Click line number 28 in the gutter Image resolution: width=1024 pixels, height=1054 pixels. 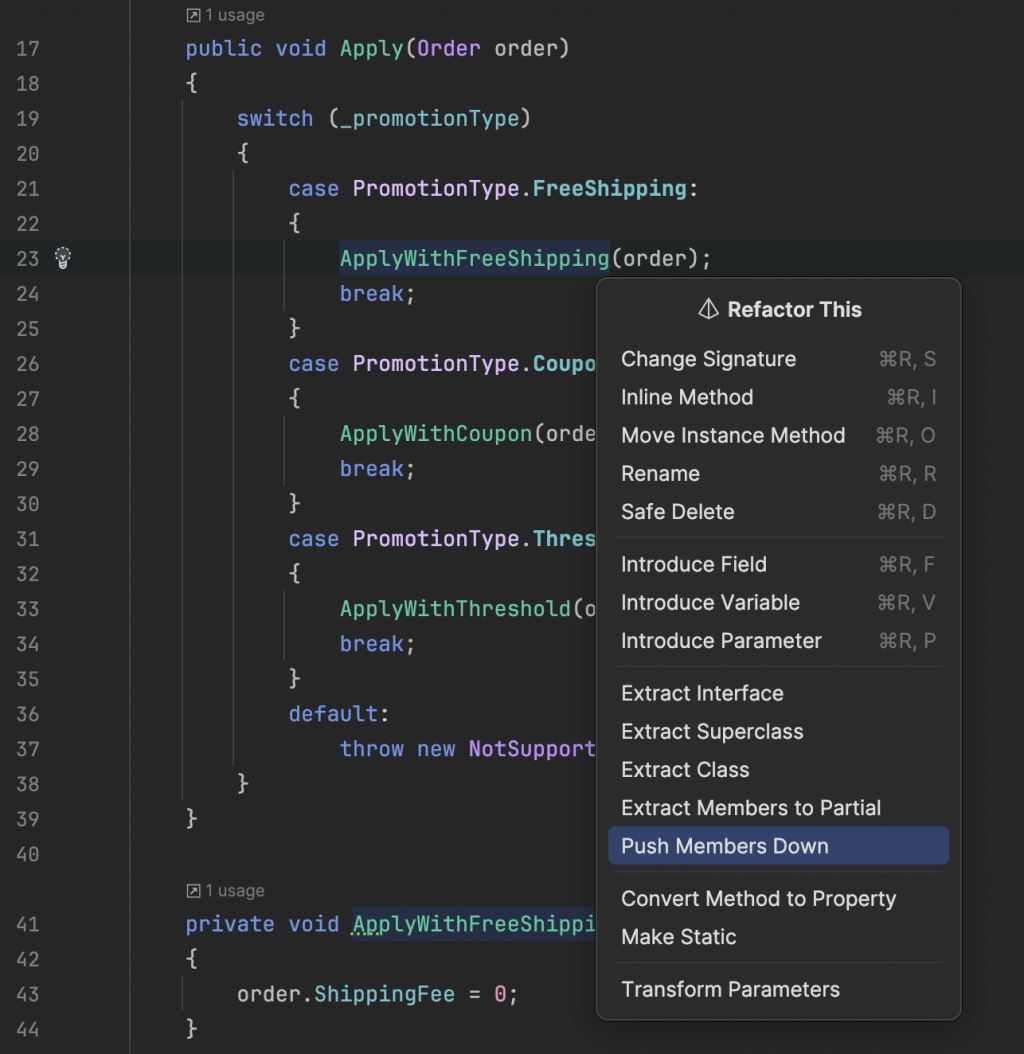pos(28,433)
